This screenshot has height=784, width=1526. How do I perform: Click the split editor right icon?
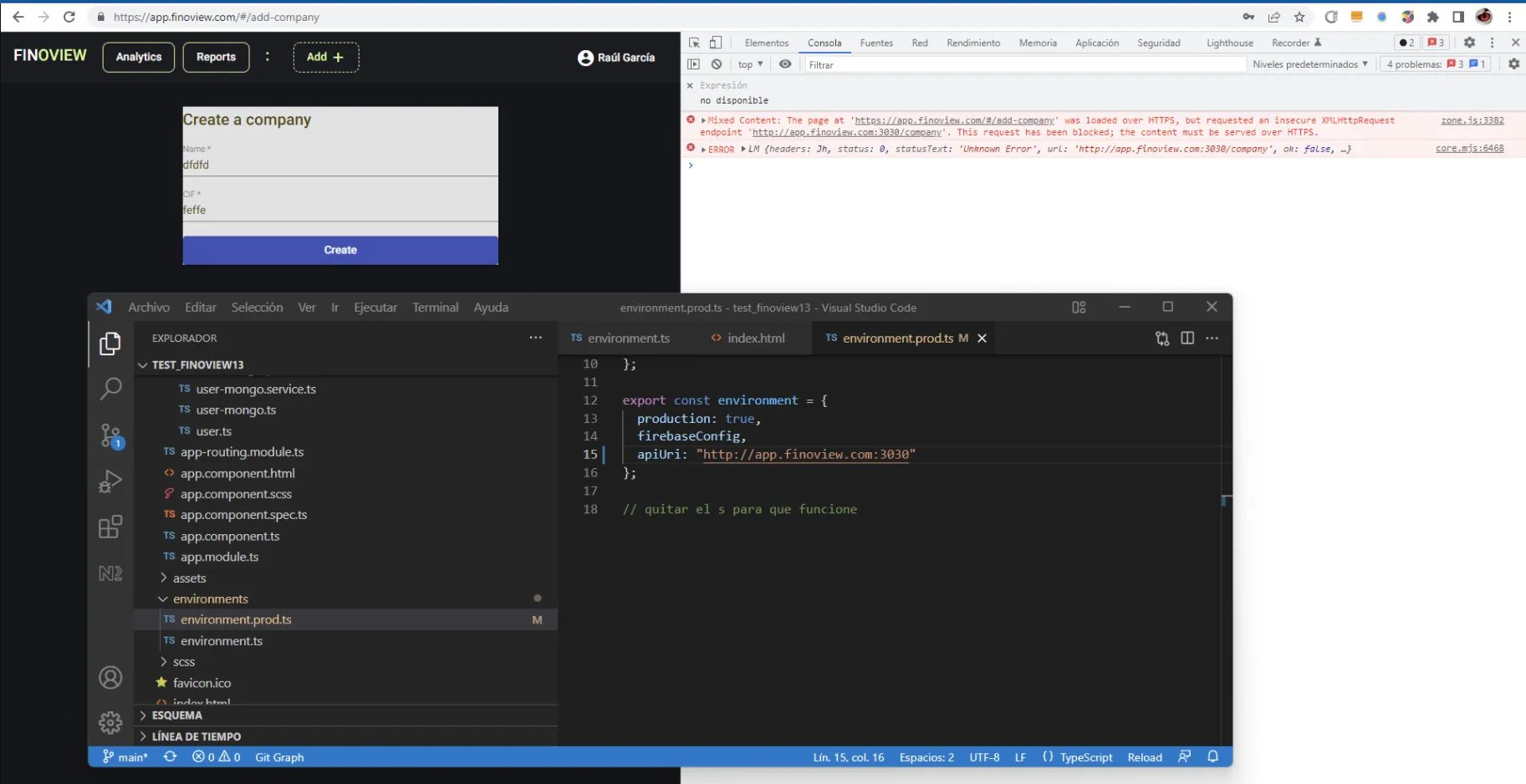(1187, 338)
